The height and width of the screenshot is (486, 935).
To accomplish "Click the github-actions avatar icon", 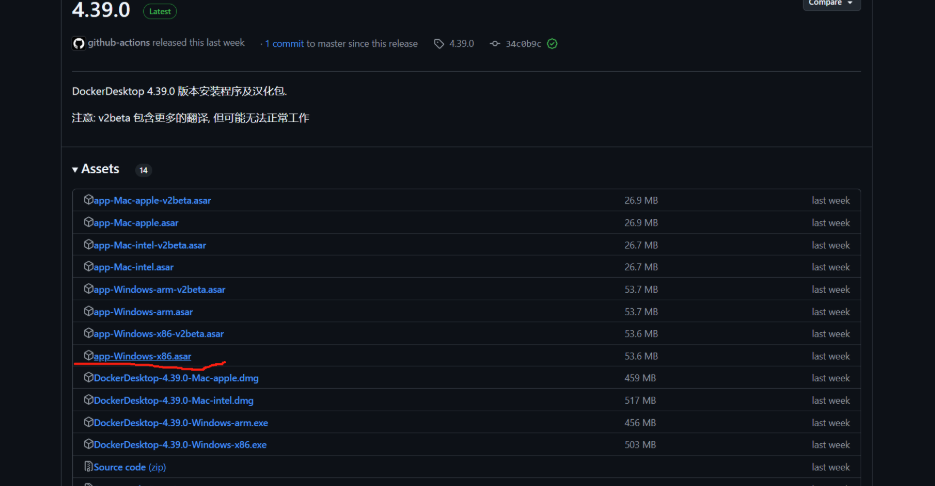I will click(79, 44).
